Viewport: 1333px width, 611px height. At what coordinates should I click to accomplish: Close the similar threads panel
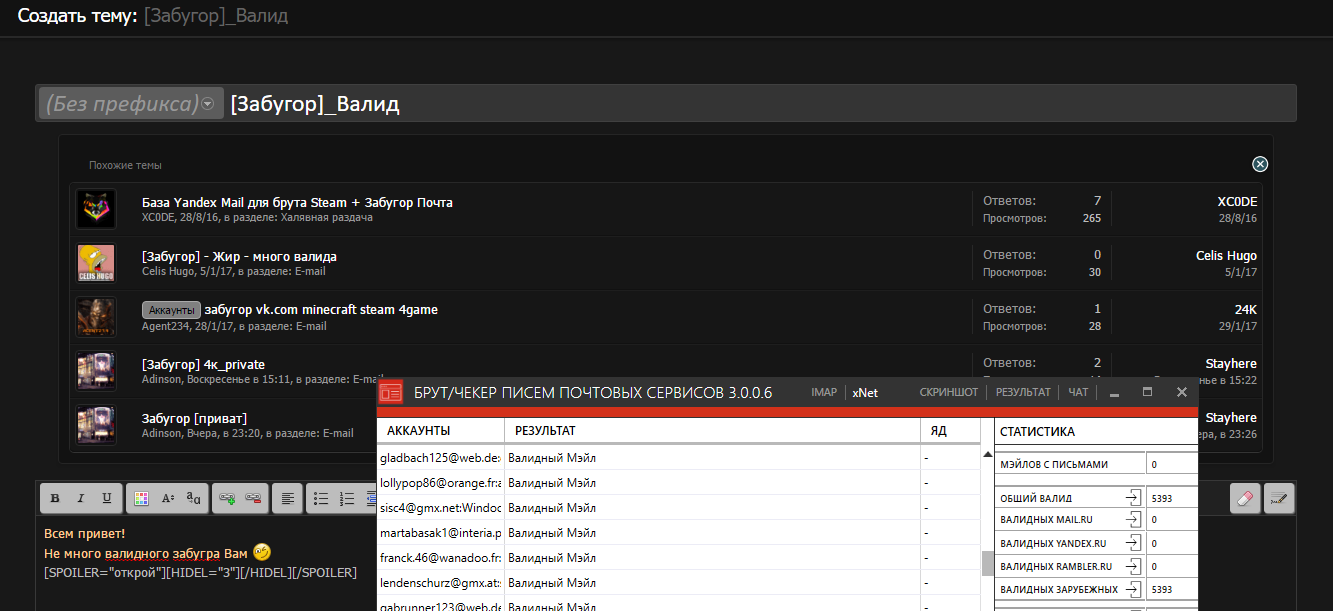coord(1260,164)
